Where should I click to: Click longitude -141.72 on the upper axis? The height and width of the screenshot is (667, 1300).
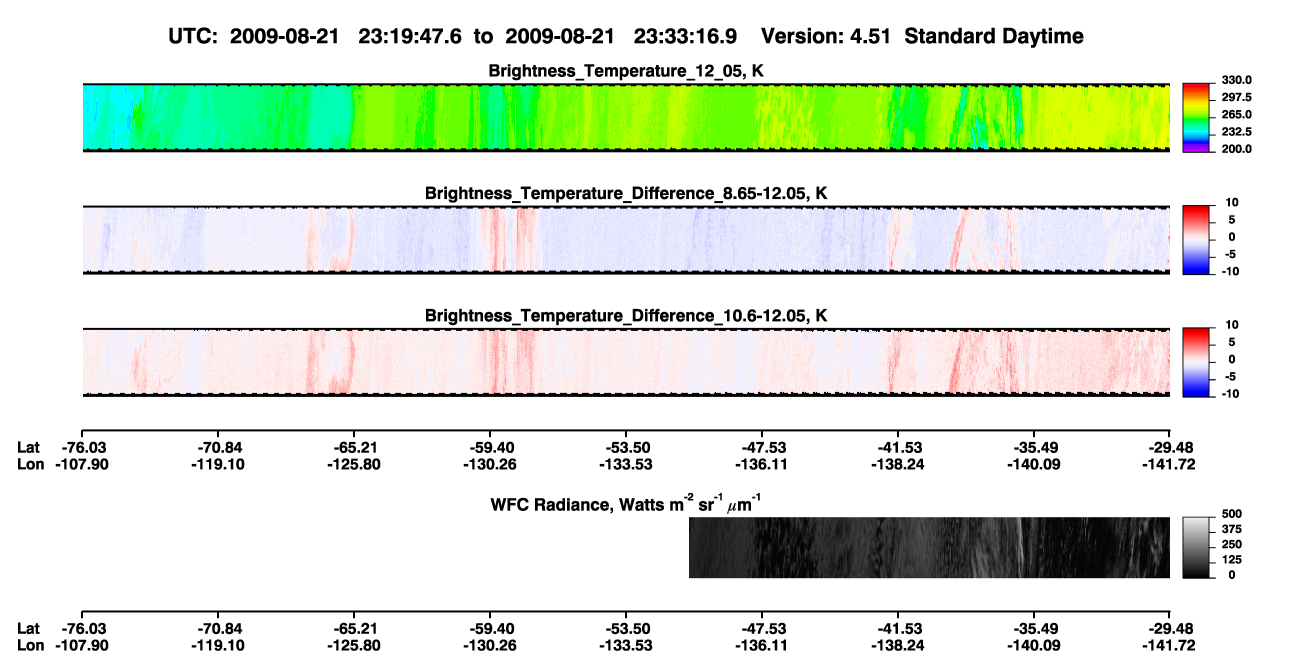click(x=1170, y=464)
